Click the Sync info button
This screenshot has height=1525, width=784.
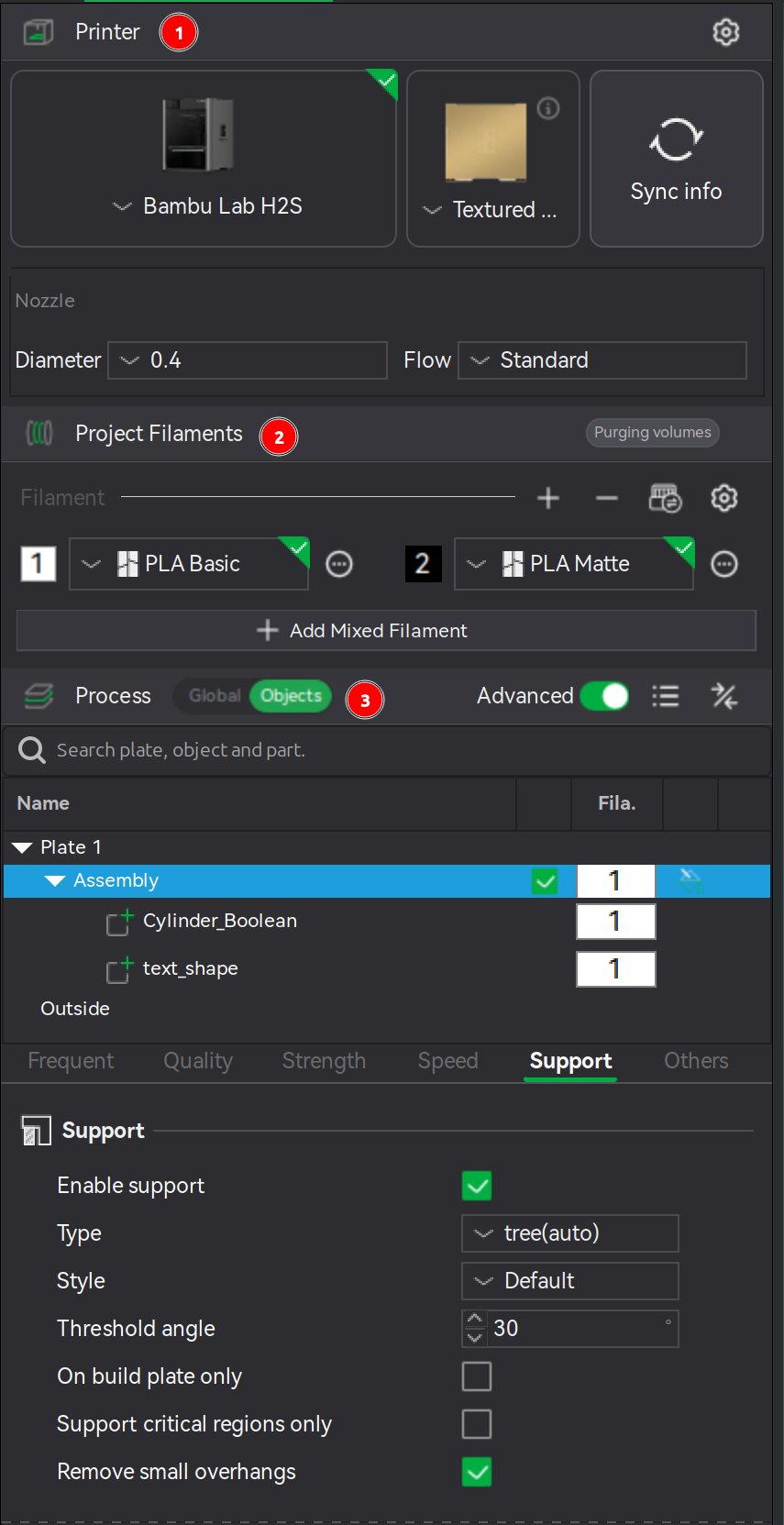677,159
